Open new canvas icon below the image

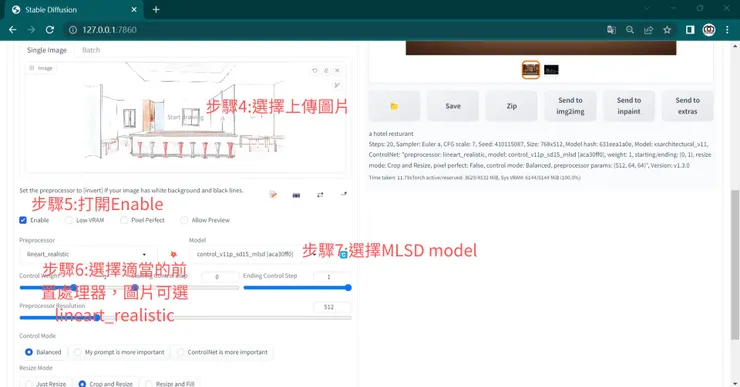coord(273,194)
